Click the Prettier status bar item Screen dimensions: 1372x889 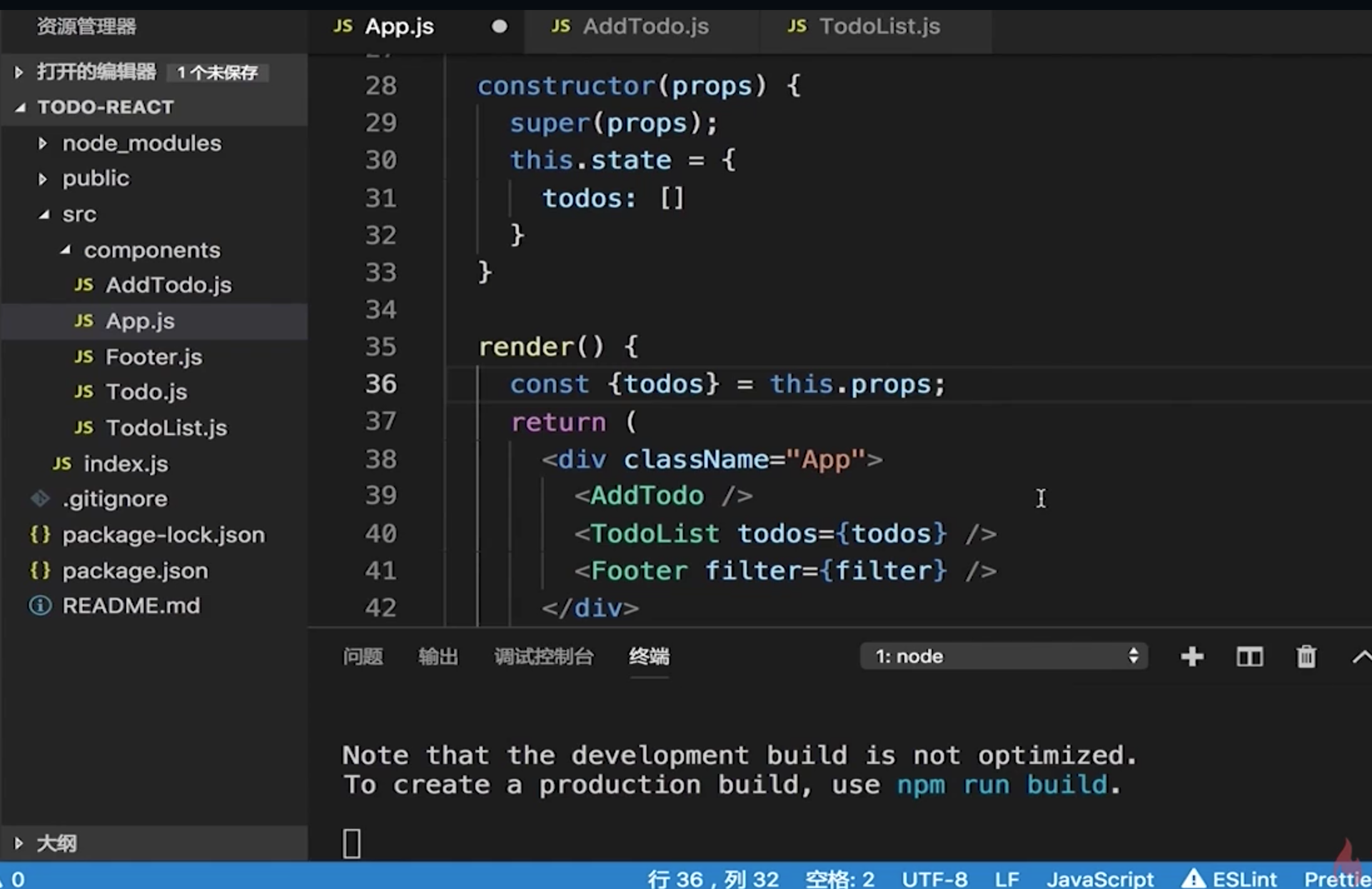coord(1337,879)
